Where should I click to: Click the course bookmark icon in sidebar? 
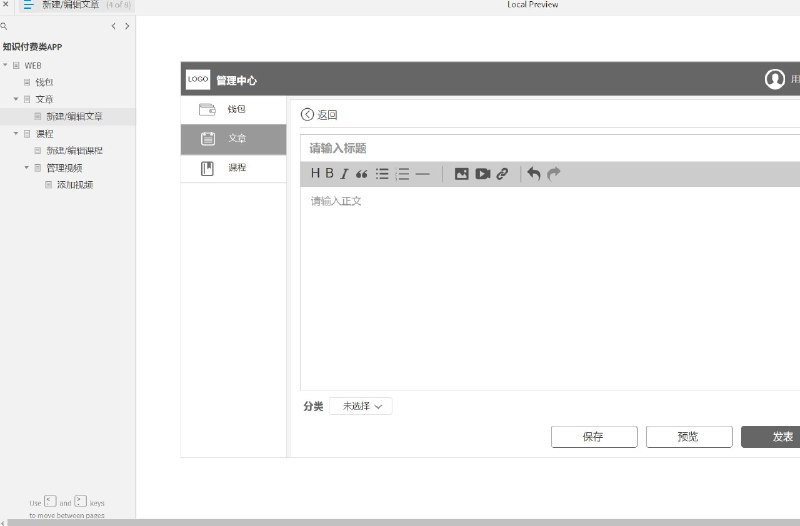click(x=207, y=168)
